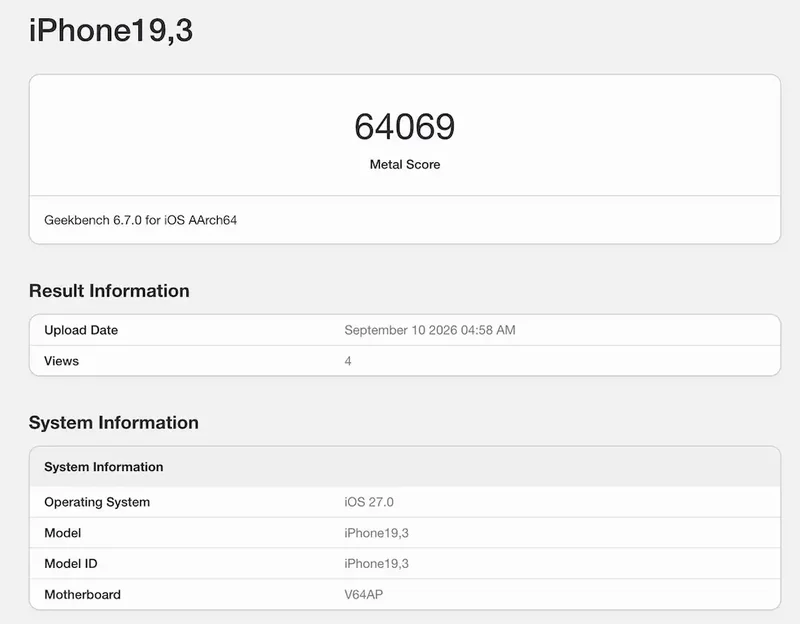Click the Views row label

pos(61,361)
